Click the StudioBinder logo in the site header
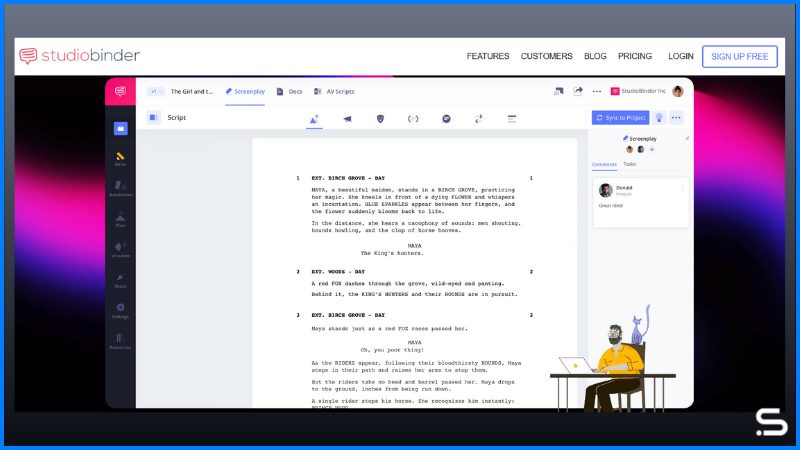This screenshot has width=800, height=450. point(80,56)
